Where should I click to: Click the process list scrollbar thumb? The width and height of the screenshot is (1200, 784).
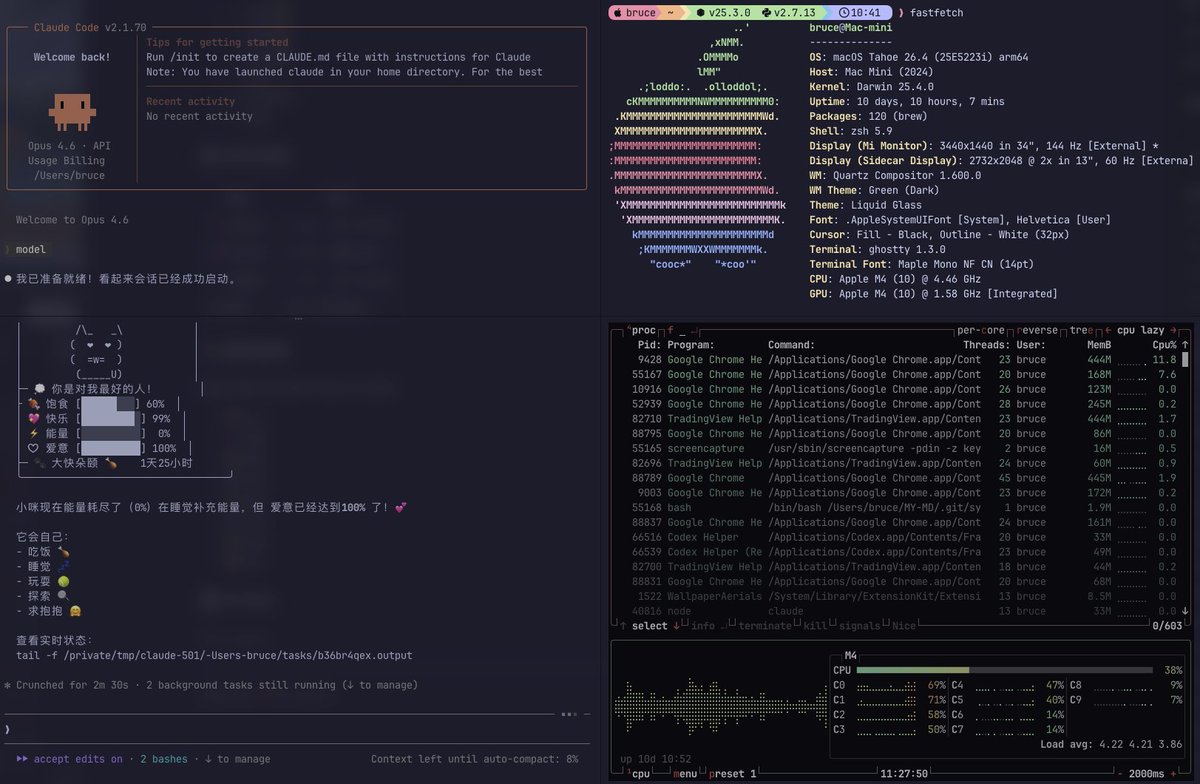point(1186,358)
